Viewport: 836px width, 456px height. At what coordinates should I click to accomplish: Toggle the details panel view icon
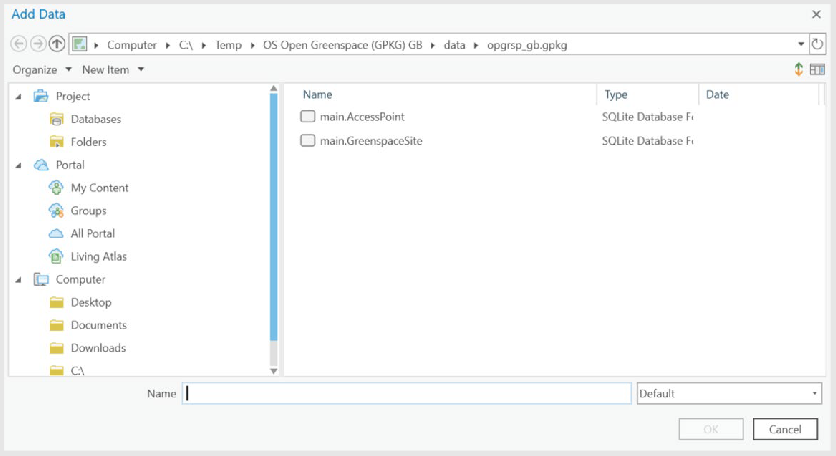(817, 69)
